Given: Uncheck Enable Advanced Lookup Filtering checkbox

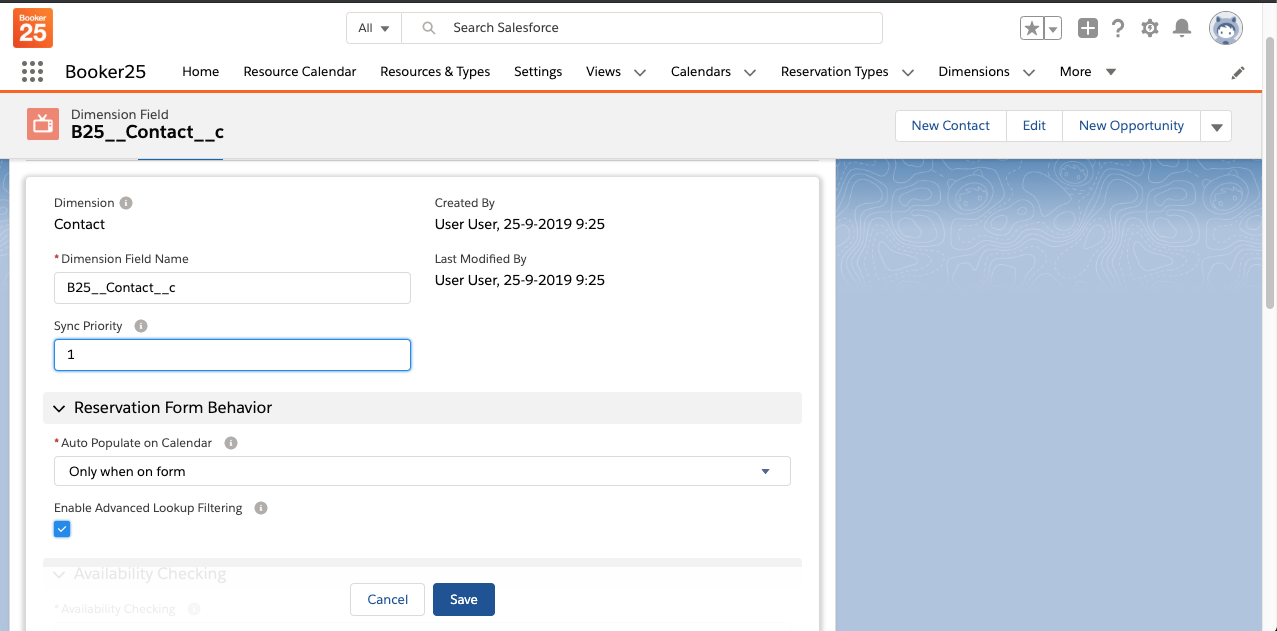Looking at the screenshot, I should pos(62,529).
